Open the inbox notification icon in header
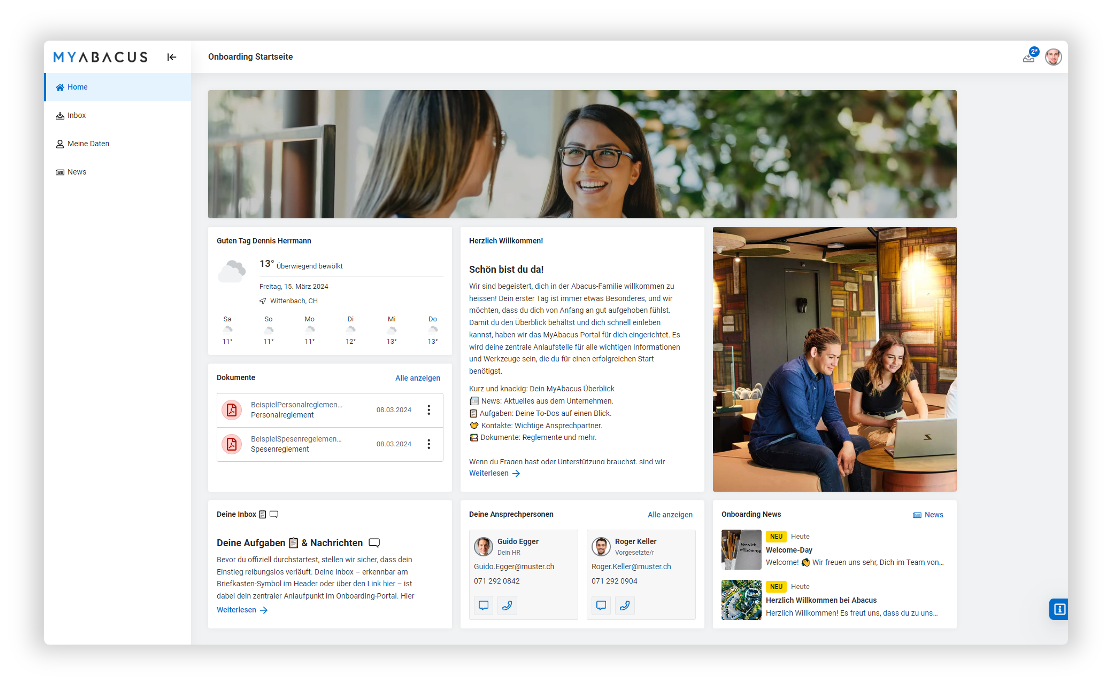Screen dimensions: 1112x685 pos(1029,57)
